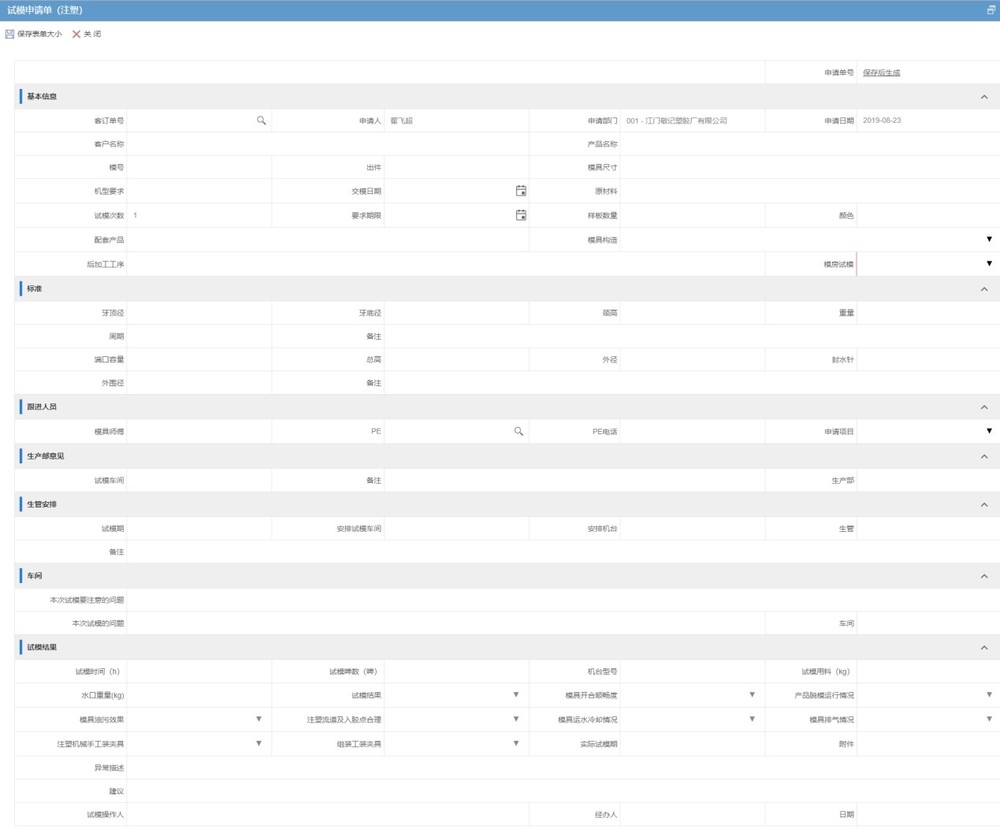1000x833 pixels.
Task: Click the 保存后生成 link
Action: tap(881, 73)
